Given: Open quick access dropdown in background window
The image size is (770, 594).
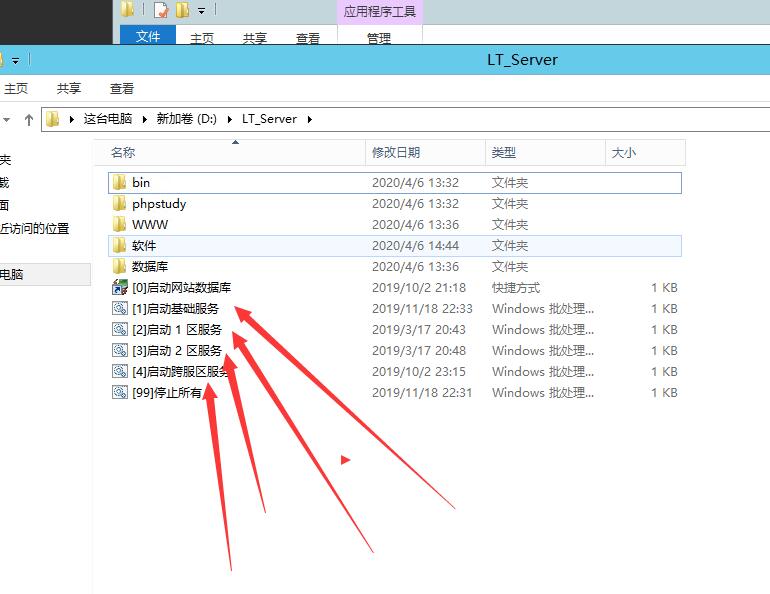Looking at the screenshot, I should (201, 11).
